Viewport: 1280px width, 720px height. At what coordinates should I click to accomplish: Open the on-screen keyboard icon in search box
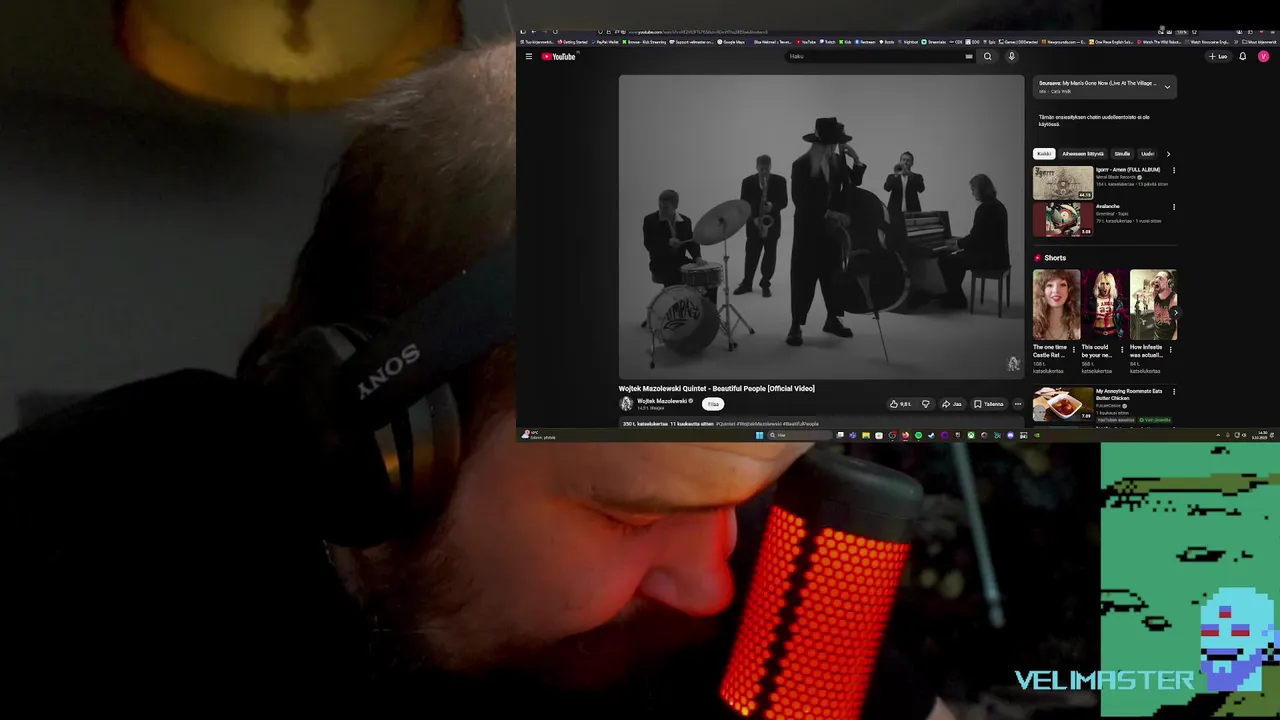point(968,56)
